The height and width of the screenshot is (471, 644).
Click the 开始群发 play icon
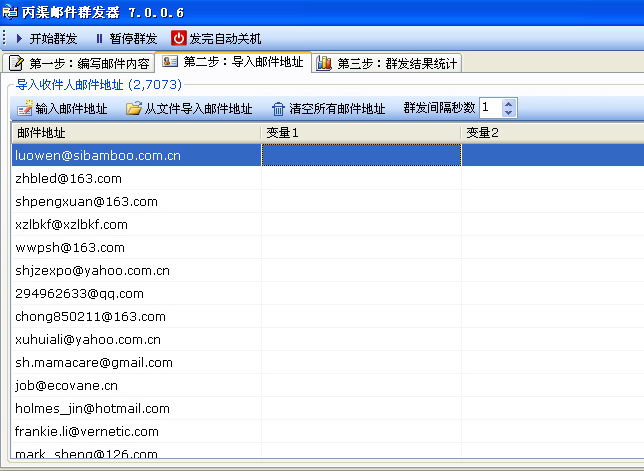[x=17, y=38]
